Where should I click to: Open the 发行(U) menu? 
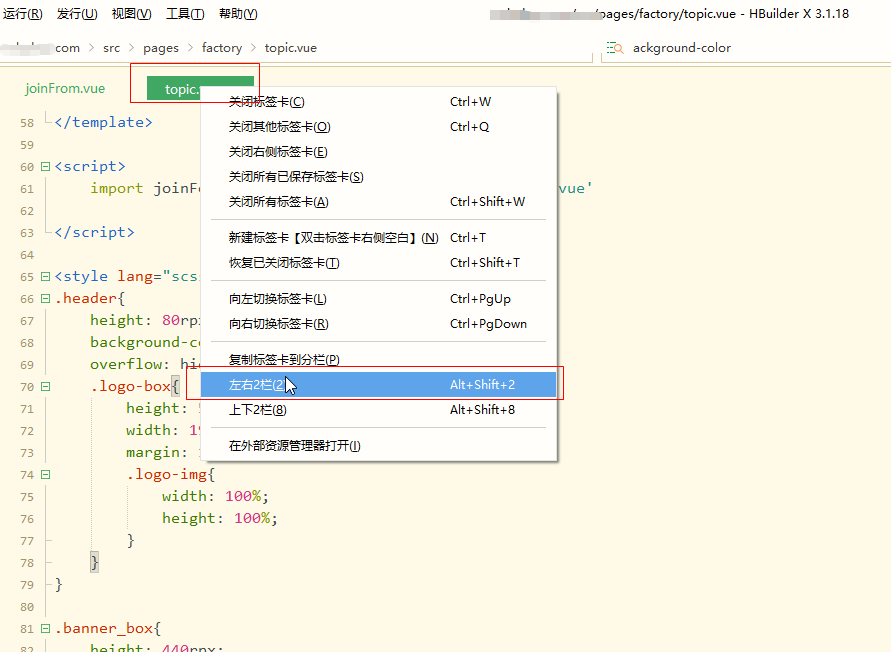pos(77,14)
